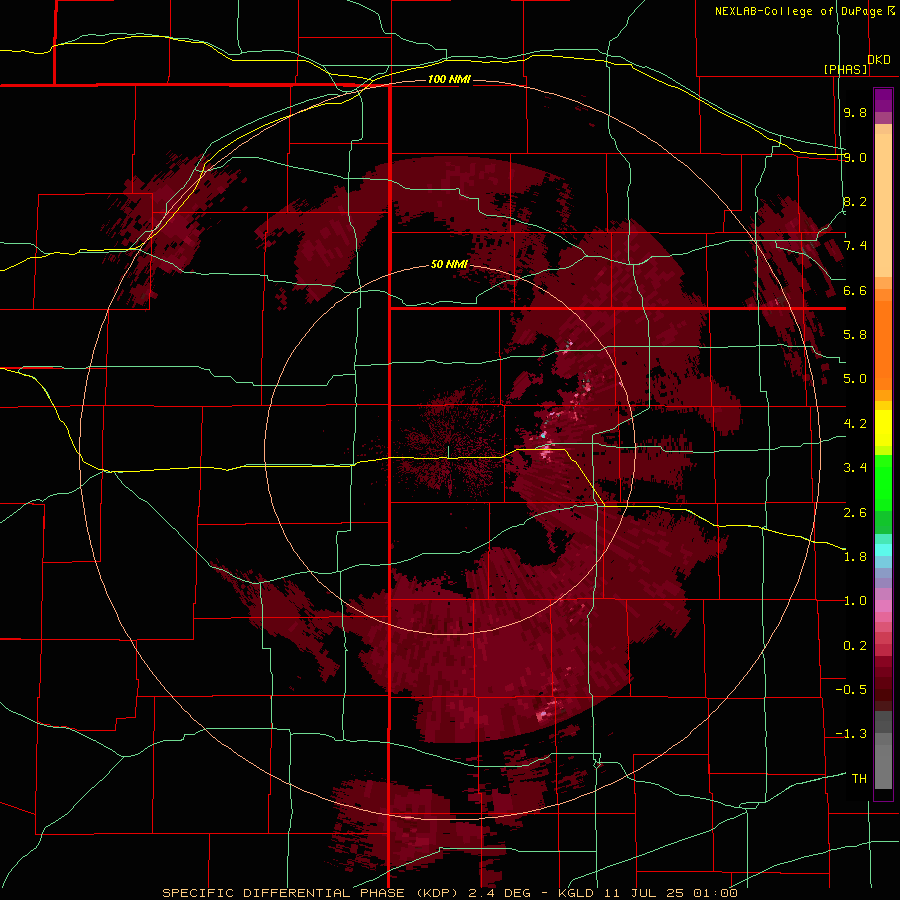Pick the orange color bar segment

click(883, 346)
